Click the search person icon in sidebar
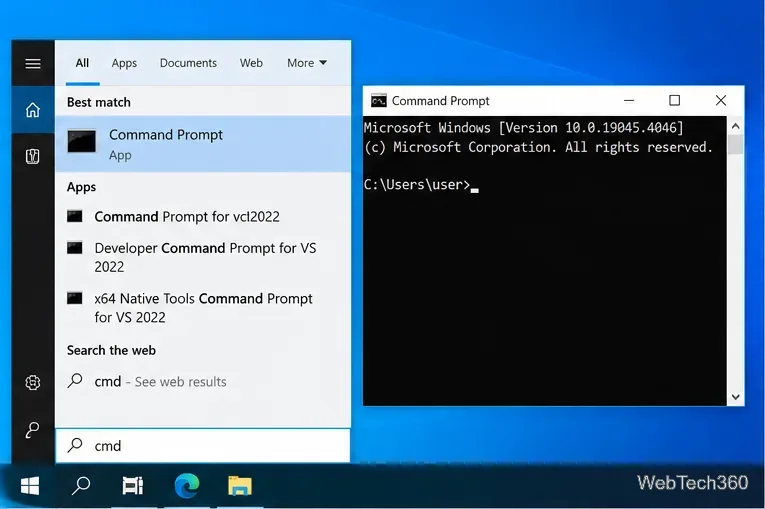The width and height of the screenshot is (765, 509). tap(33, 429)
